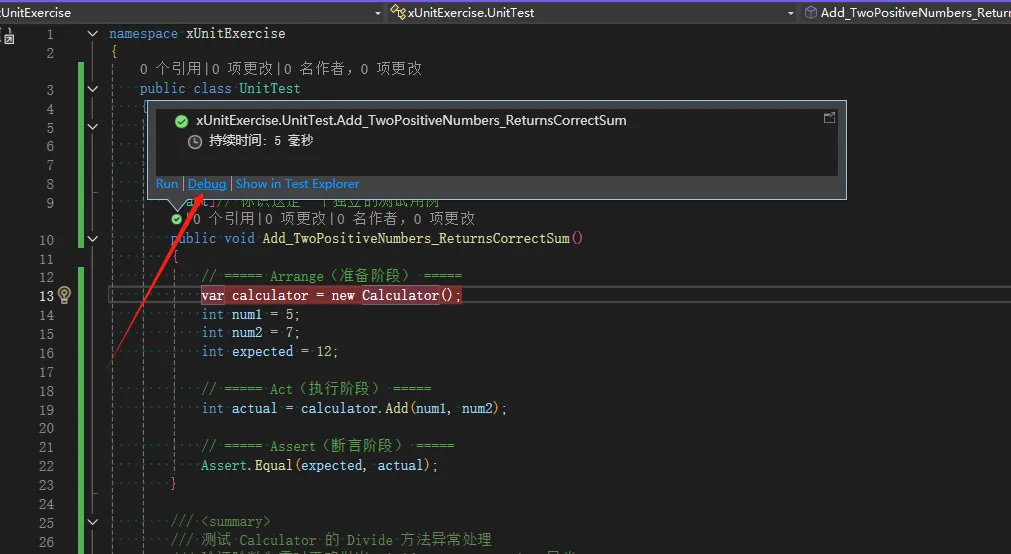
Task: Click the method name Add_TwoPositiveNumbers_ReturnsCorrectSum on line 10
Action: 416,239
